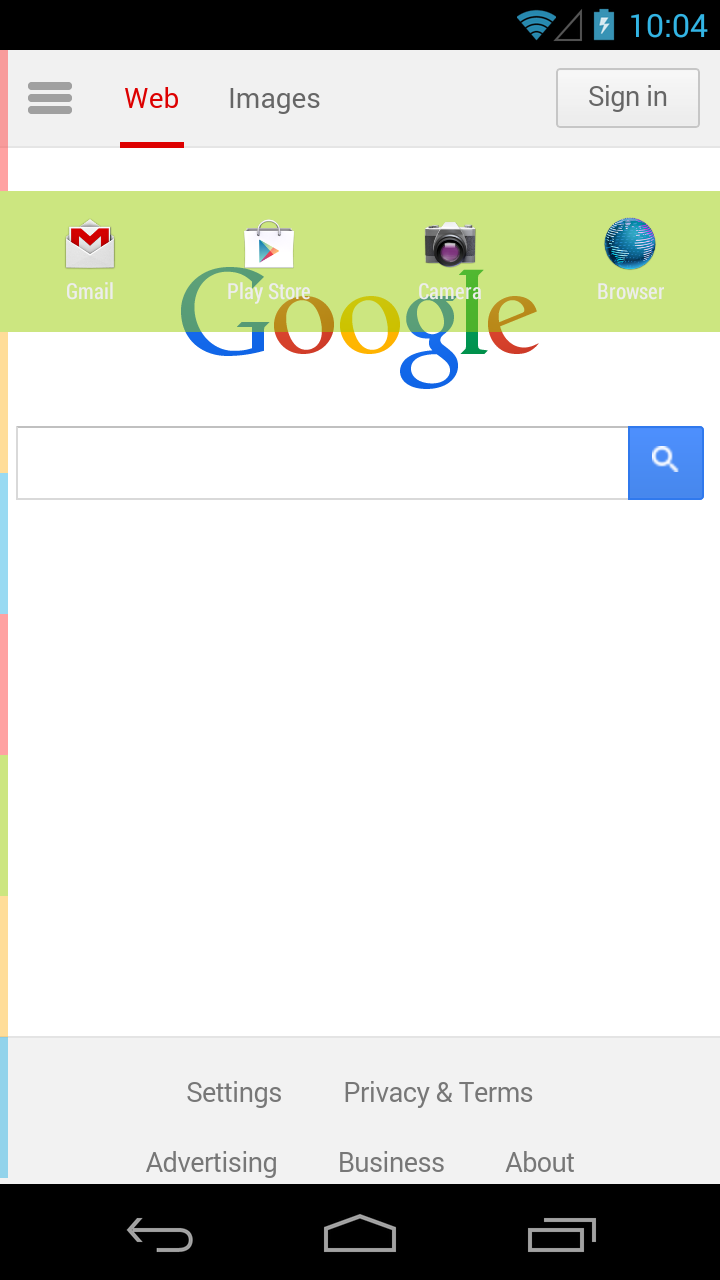Open the Browser globe icon
Image resolution: width=720 pixels, height=1280 pixels.
coord(630,244)
